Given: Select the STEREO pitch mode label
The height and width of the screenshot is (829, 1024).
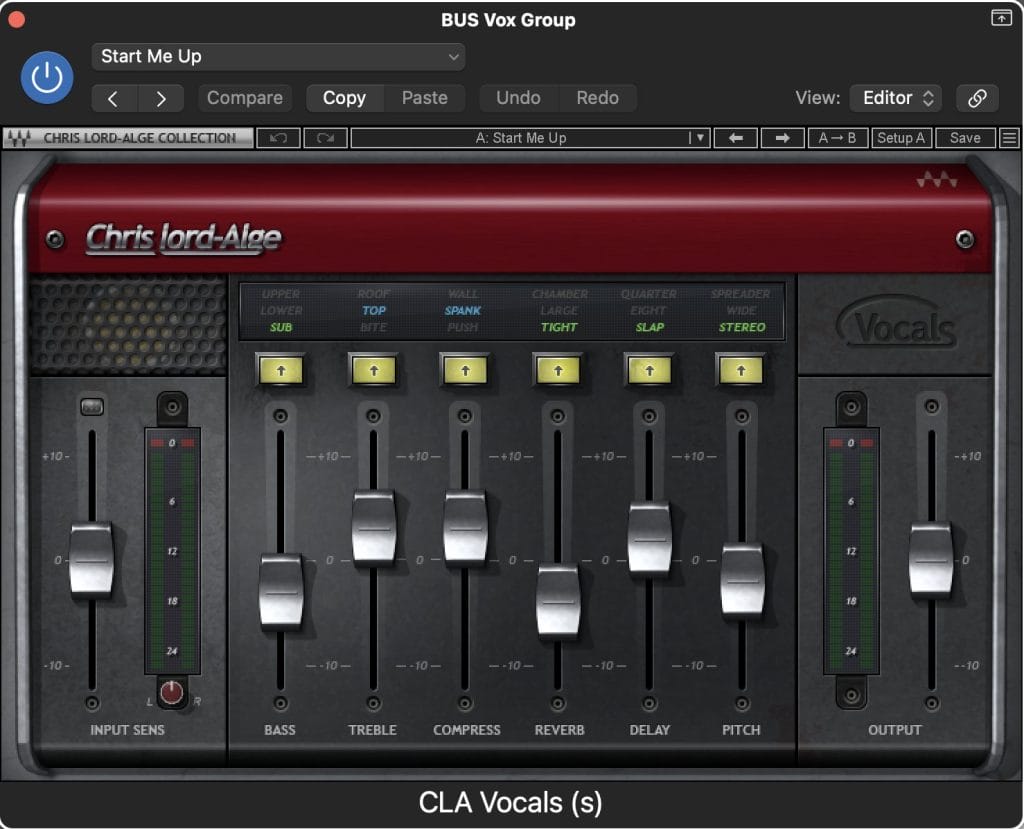Looking at the screenshot, I should click(742, 327).
